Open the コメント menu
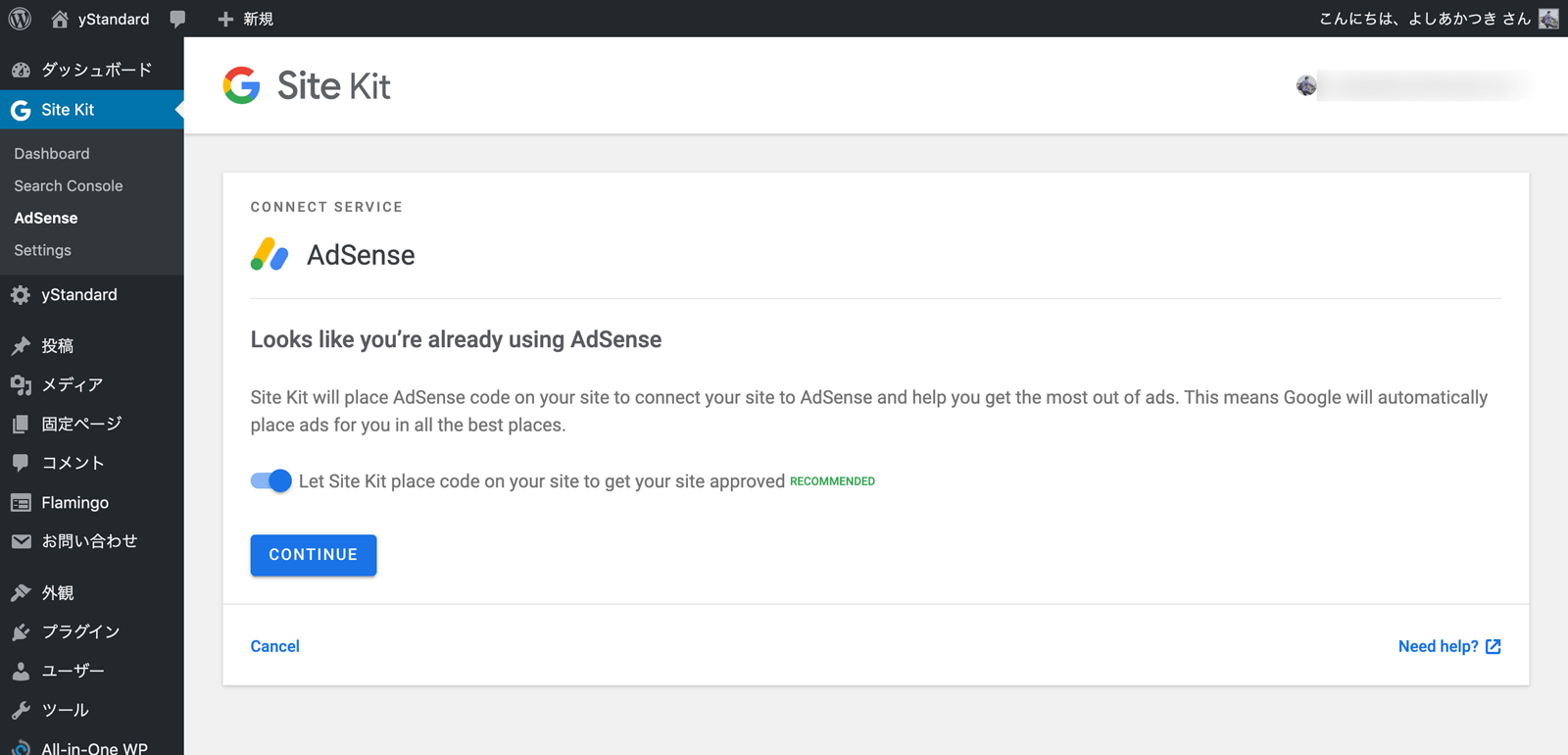Viewport: 1568px width, 755px height. [92, 463]
